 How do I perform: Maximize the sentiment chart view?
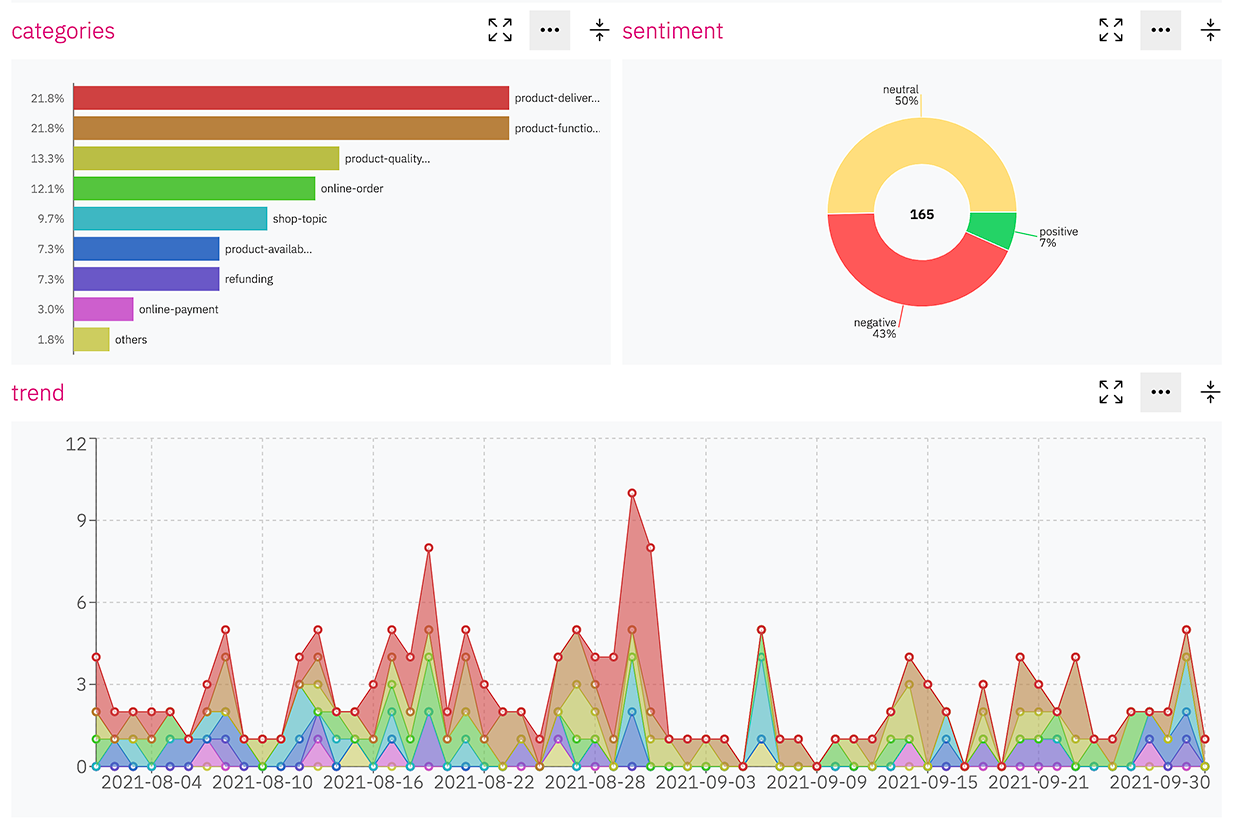[x=1110, y=30]
